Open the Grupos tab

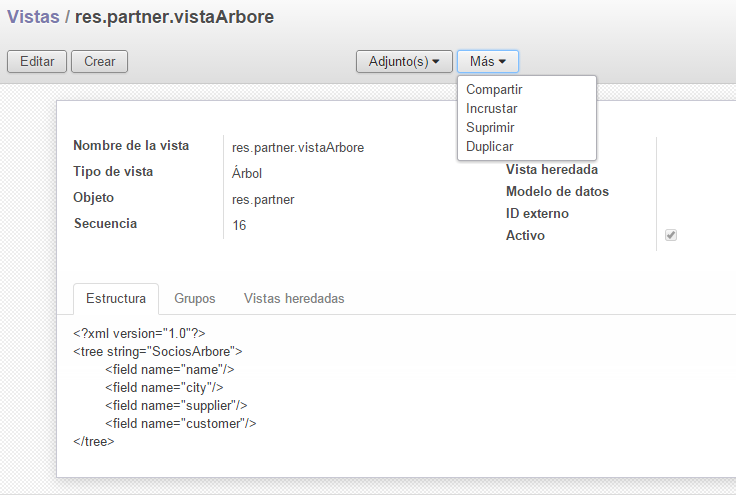195,298
